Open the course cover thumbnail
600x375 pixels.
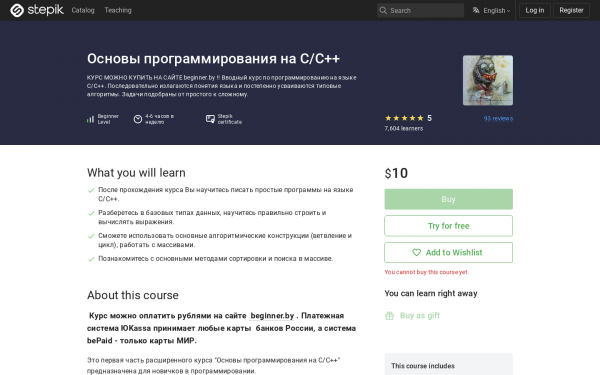(x=488, y=80)
